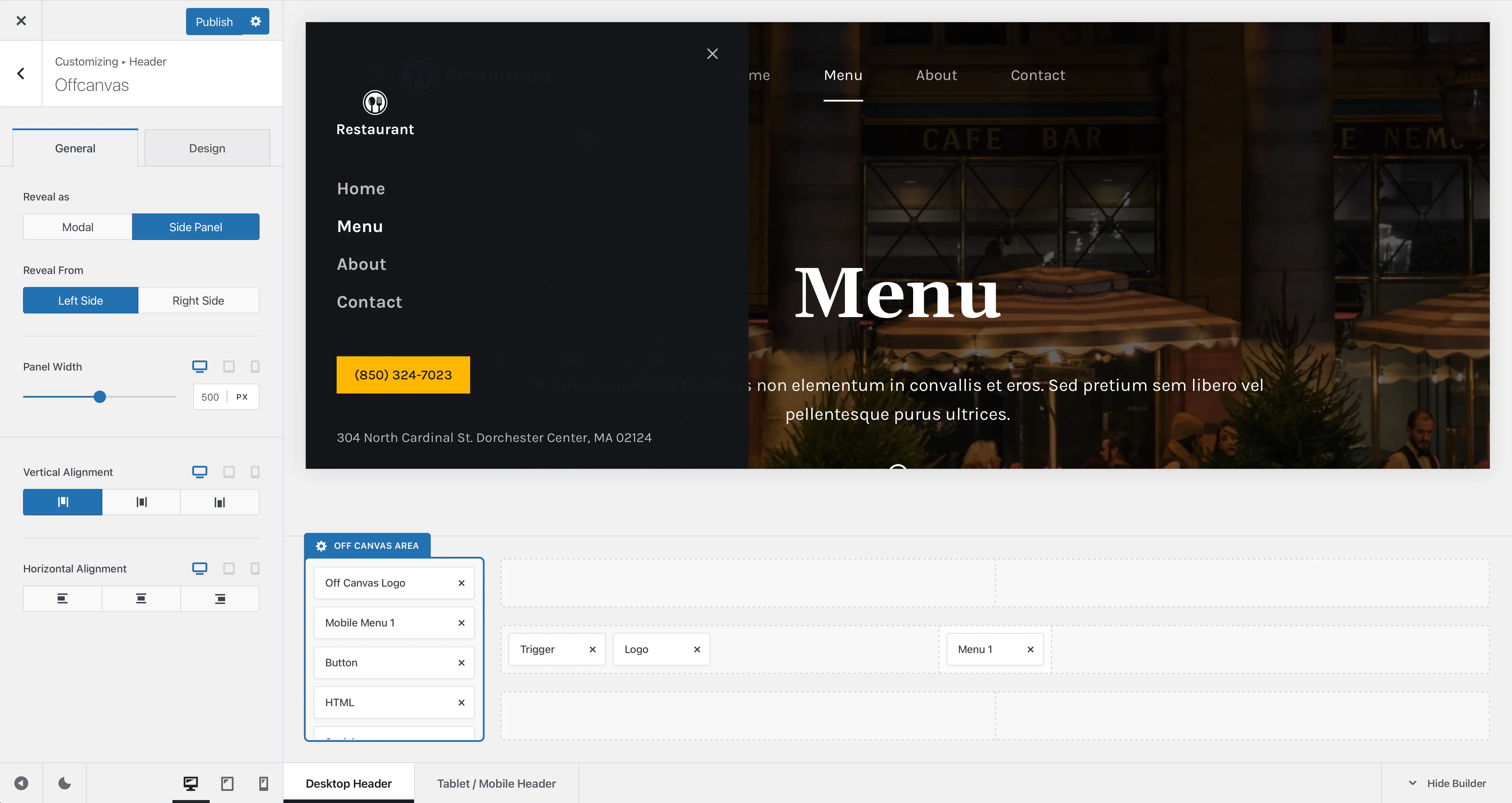
Task: Select the Mobile Menu 1 builder item
Action: pyautogui.click(x=394, y=623)
